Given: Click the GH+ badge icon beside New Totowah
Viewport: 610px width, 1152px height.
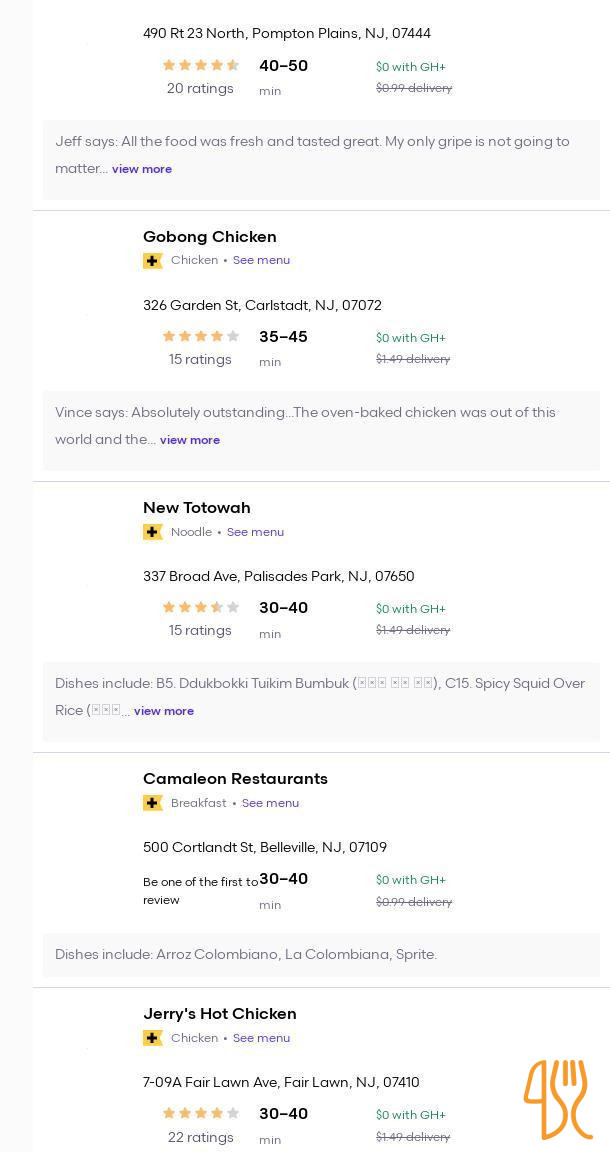Looking at the screenshot, I should (152, 532).
